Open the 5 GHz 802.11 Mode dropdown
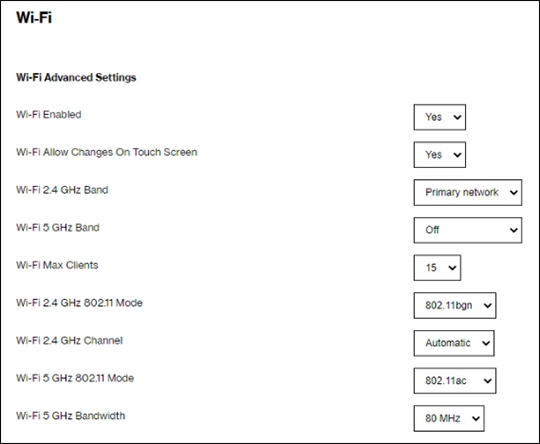The width and height of the screenshot is (540, 444). 455,381
